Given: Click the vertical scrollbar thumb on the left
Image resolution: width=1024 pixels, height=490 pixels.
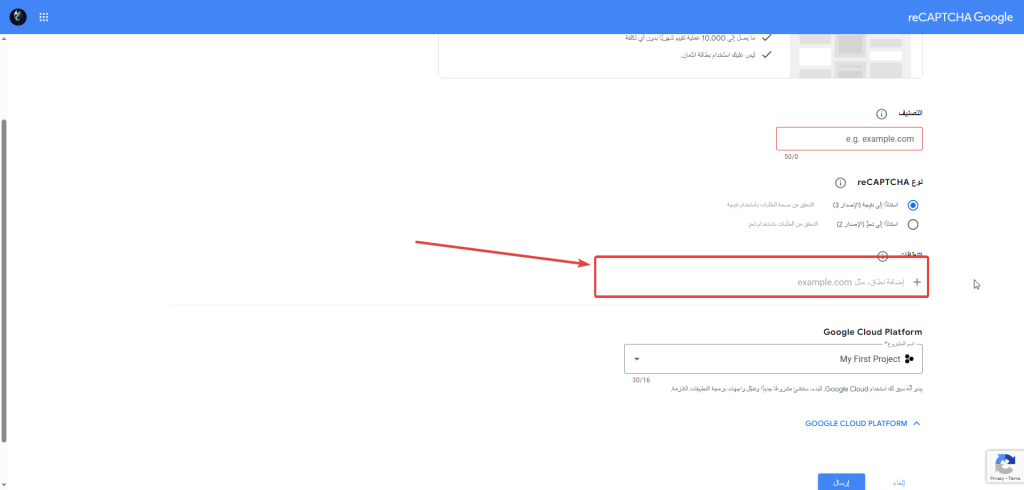Looking at the screenshot, I should point(4,280).
